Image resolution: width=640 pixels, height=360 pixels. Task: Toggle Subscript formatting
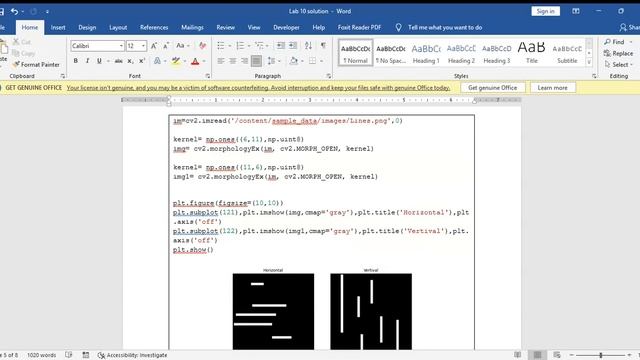coord(130,61)
